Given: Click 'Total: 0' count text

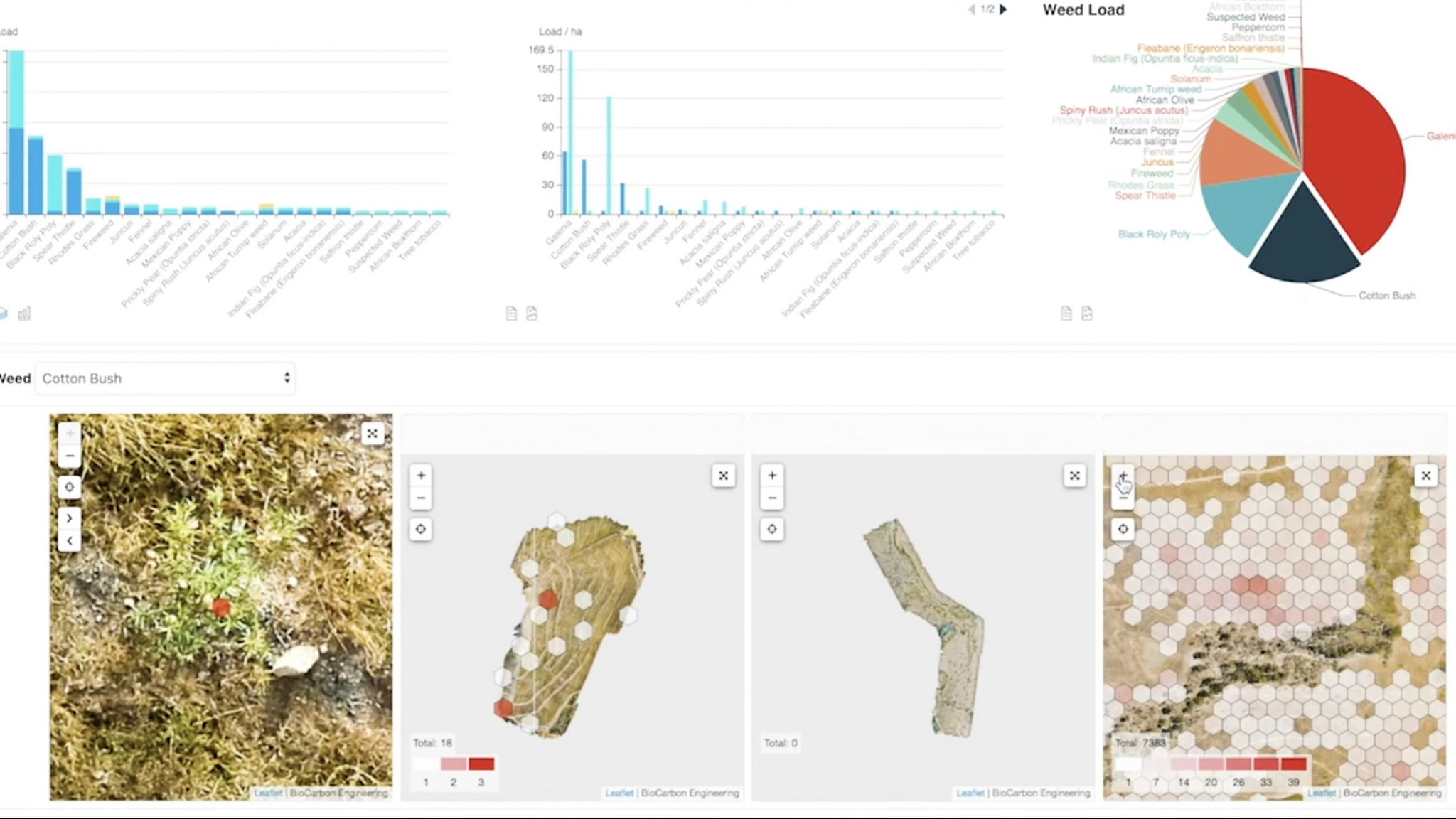Looking at the screenshot, I should (781, 743).
